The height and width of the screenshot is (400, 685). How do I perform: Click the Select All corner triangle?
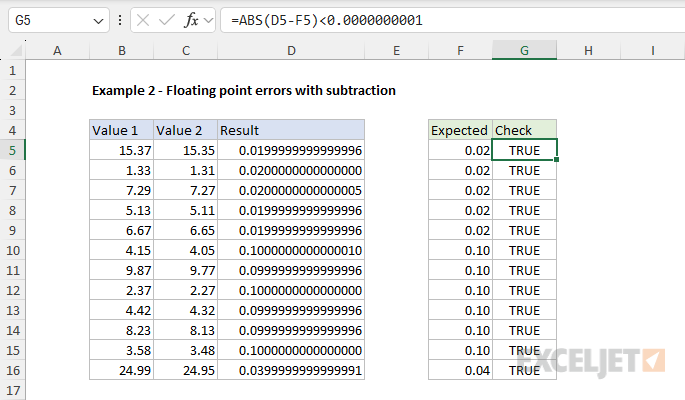(x=16, y=51)
